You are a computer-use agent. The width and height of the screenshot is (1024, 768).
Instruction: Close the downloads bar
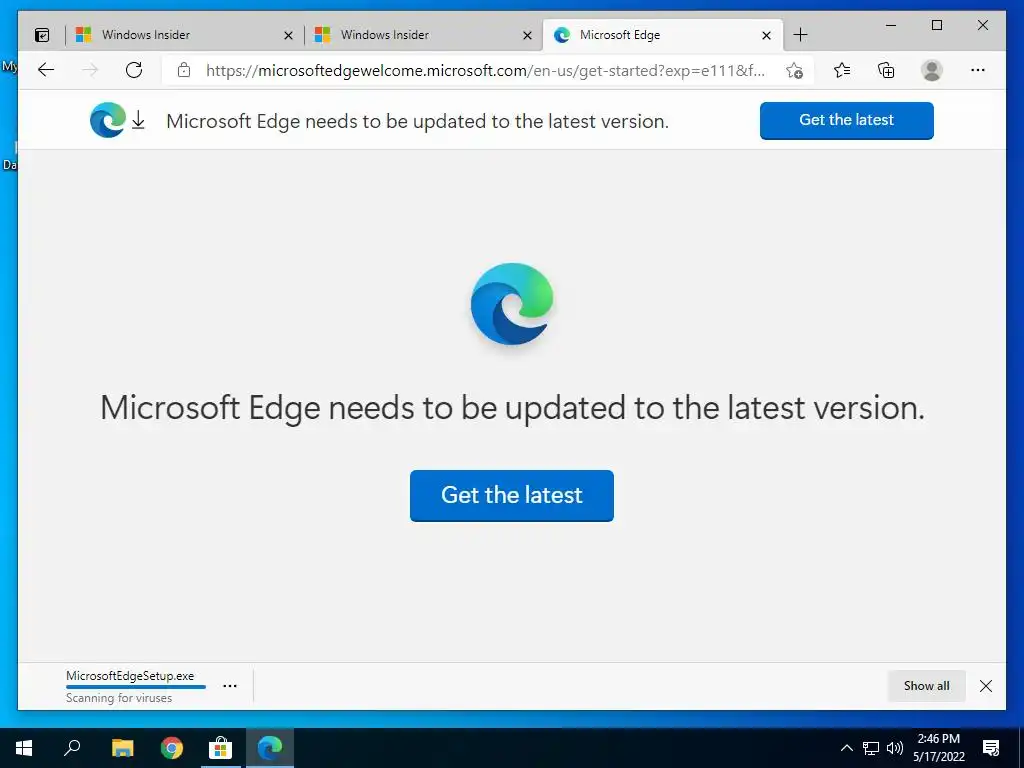click(x=985, y=686)
